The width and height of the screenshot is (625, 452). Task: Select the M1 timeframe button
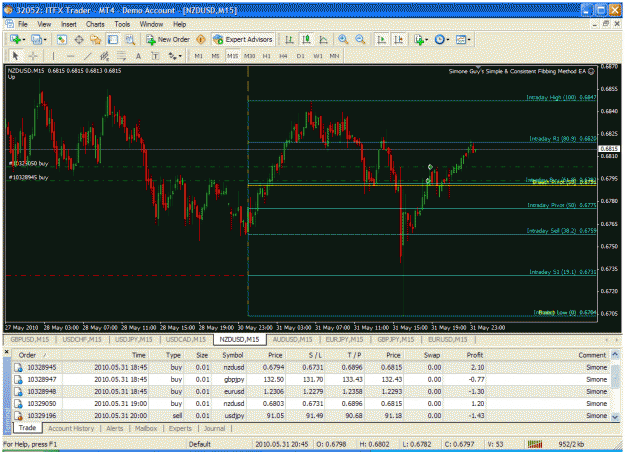[x=198, y=56]
